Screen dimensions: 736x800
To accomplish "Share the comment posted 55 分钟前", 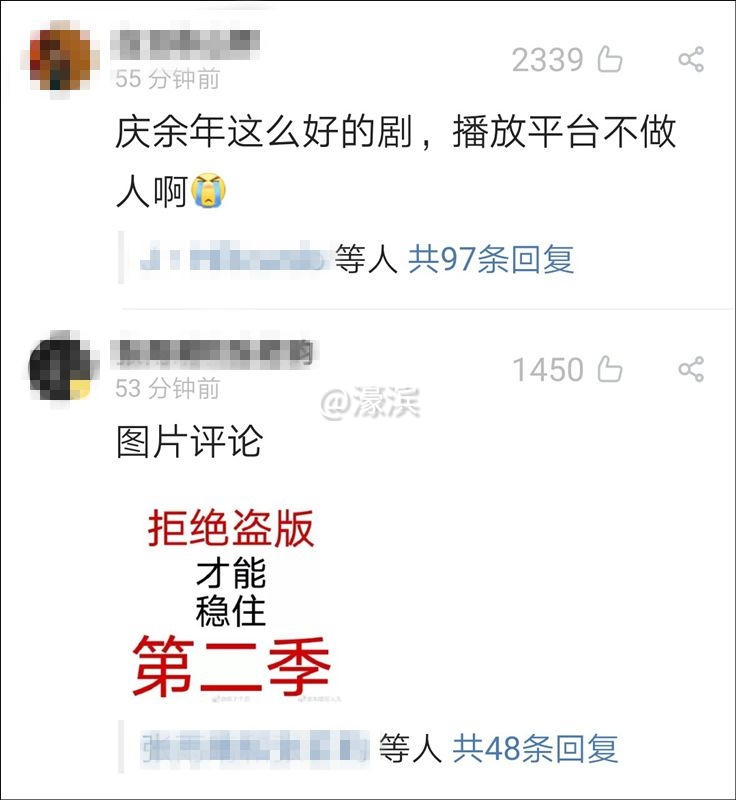I will coord(691,59).
